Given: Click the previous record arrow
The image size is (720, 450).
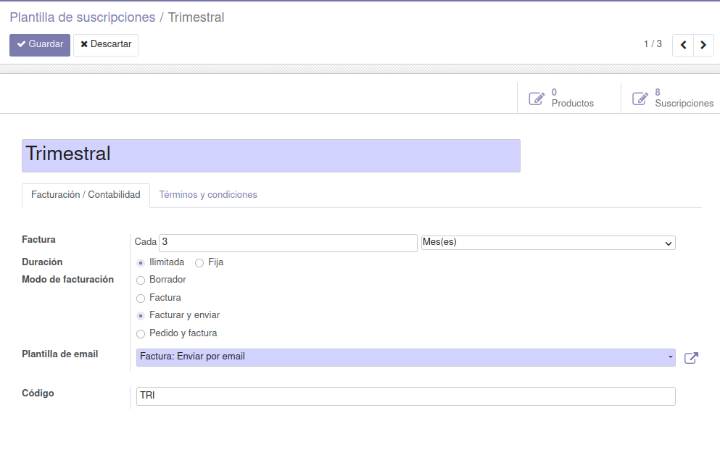Looking at the screenshot, I should tap(683, 45).
